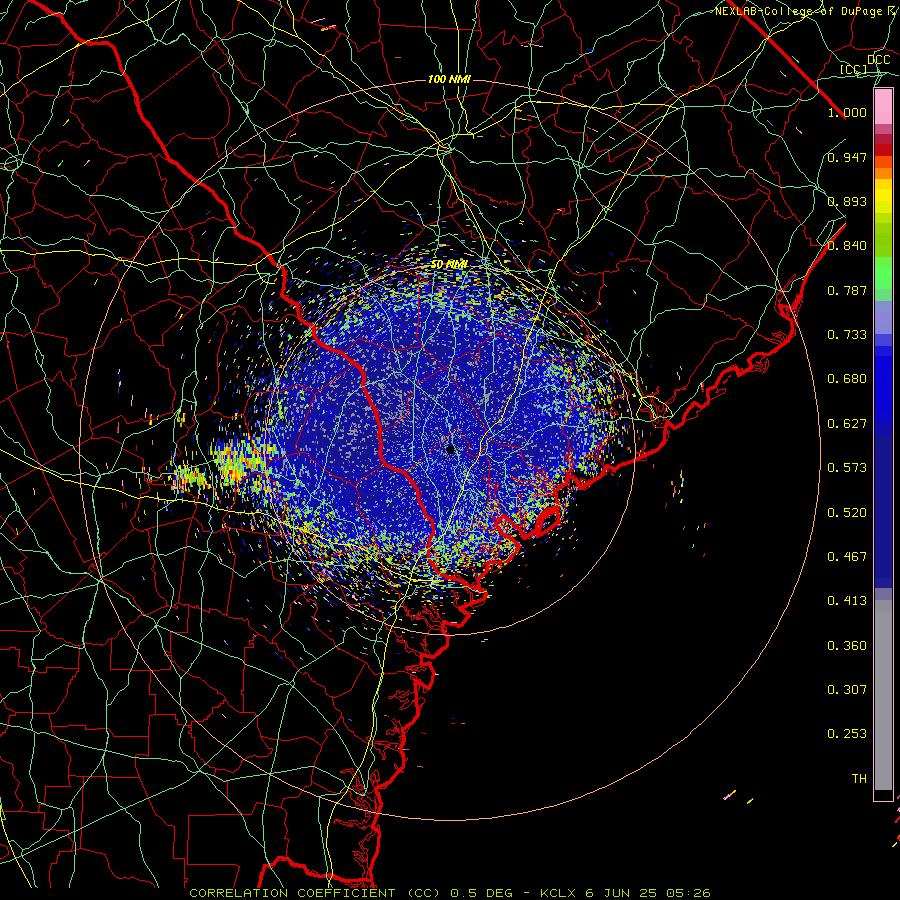Viewport: 900px width, 900px height.
Task: Click the 0.573 color scale value
Action: [847, 468]
